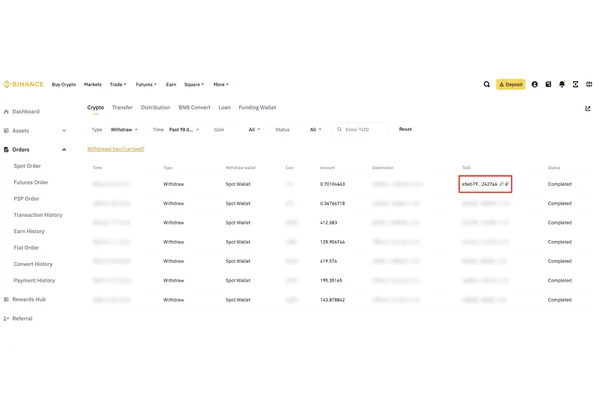Open the Earn page

point(171,85)
